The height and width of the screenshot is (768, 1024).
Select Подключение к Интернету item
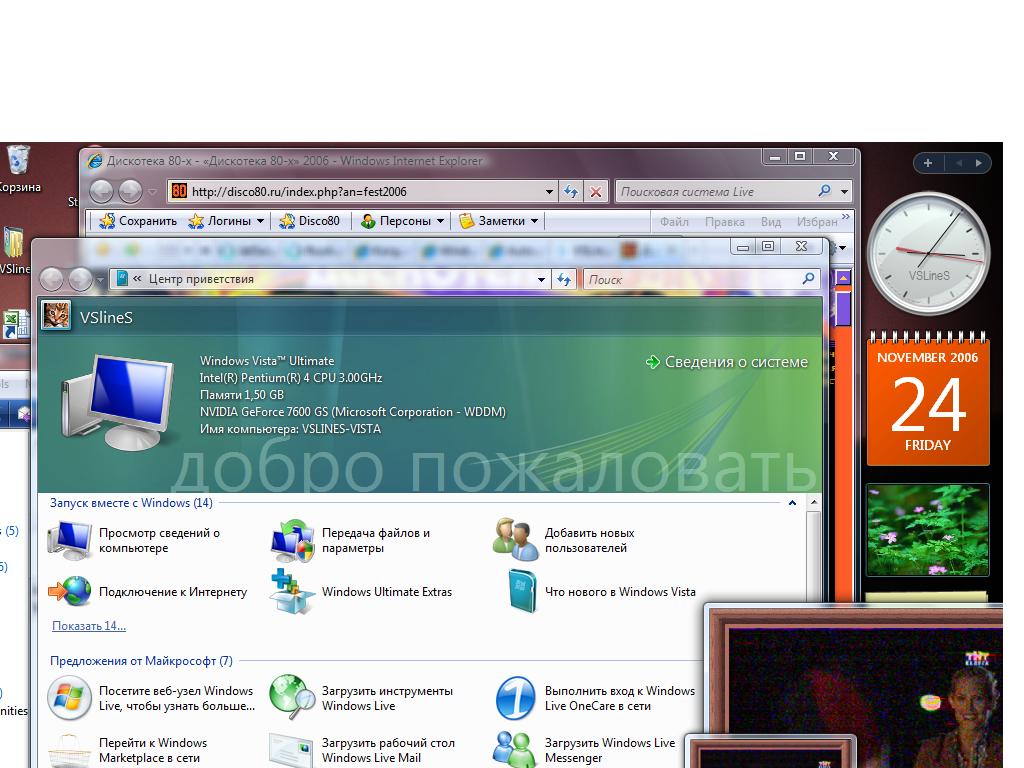tap(148, 592)
